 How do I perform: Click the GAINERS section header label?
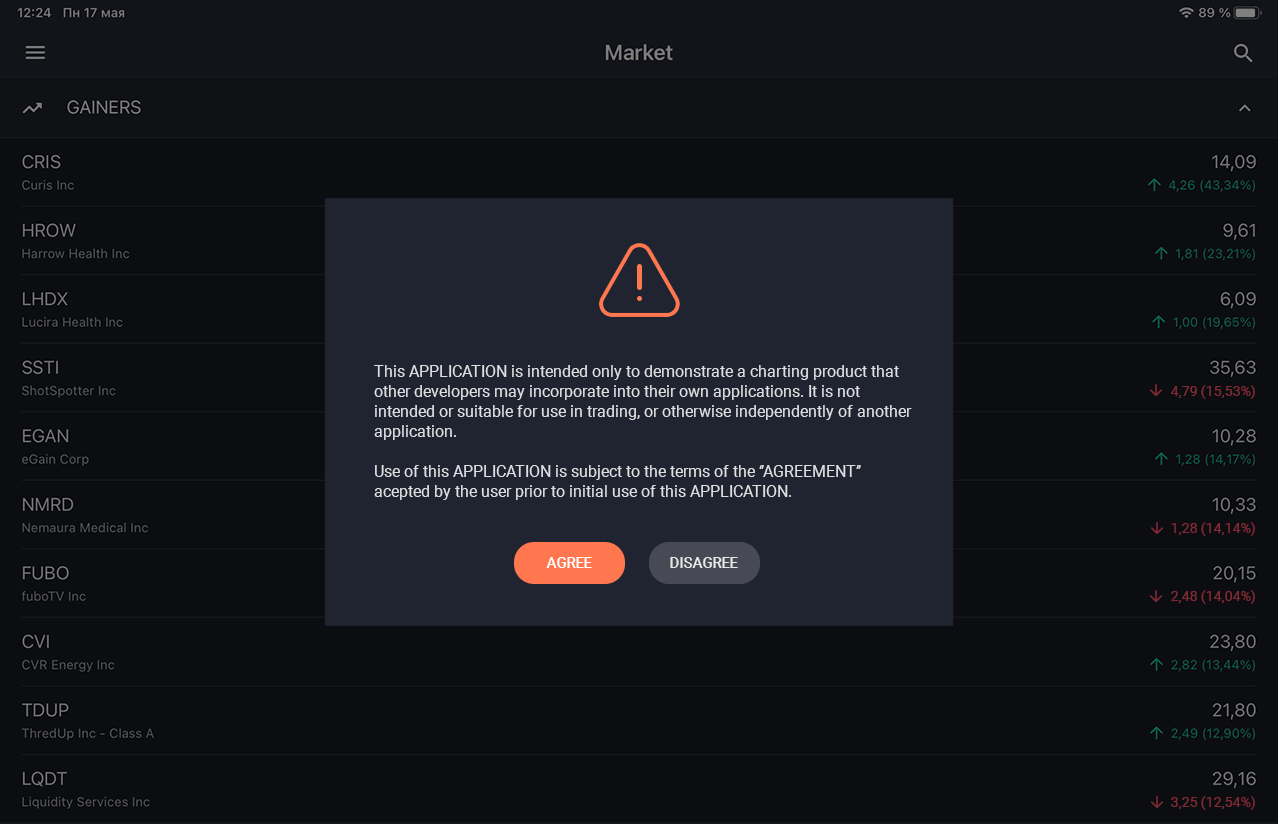pos(104,108)
